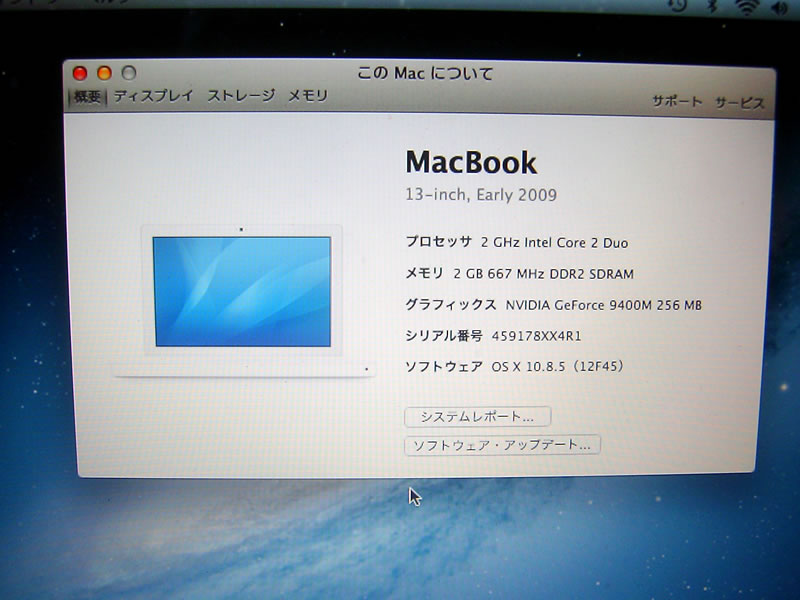The image size is (800, 600).
Task: Open the Wi-Fi menu bar icon
Action: tap(746, 7)
